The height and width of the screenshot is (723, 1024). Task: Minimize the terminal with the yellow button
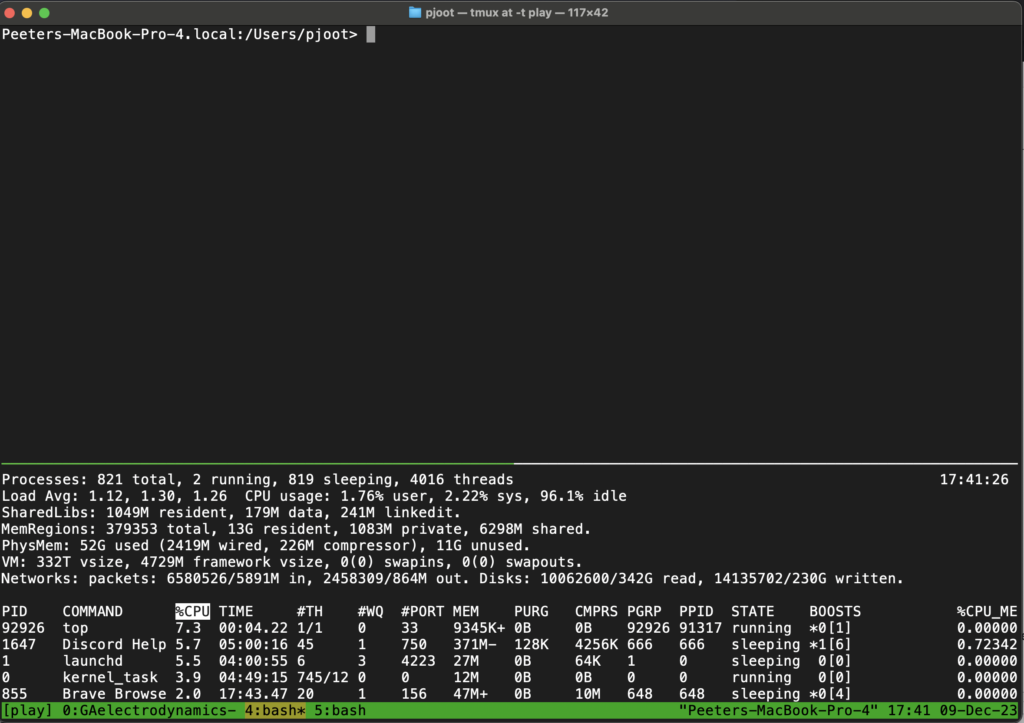pos(27,12)
